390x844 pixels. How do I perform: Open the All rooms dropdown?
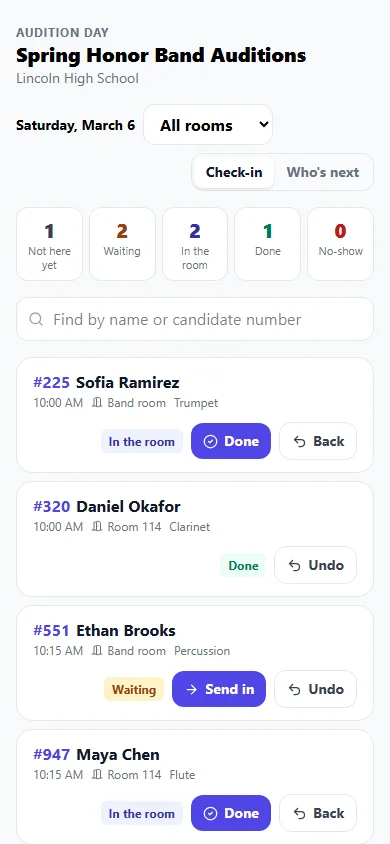point(208,125)
